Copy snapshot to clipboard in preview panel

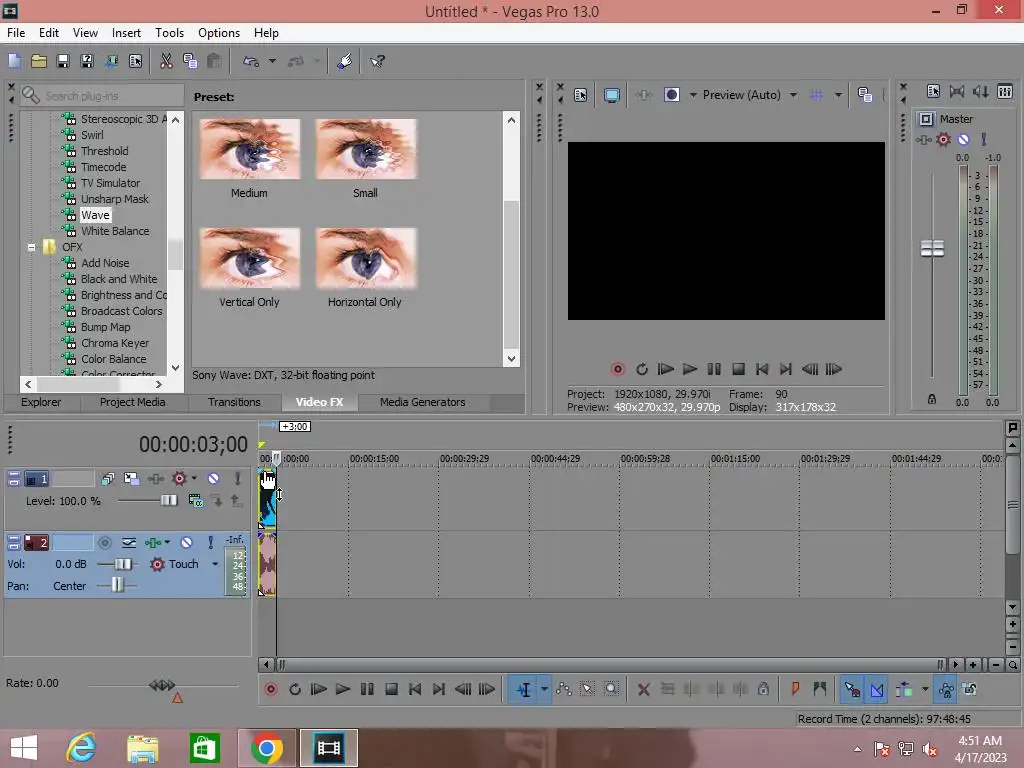pos(865,95)
